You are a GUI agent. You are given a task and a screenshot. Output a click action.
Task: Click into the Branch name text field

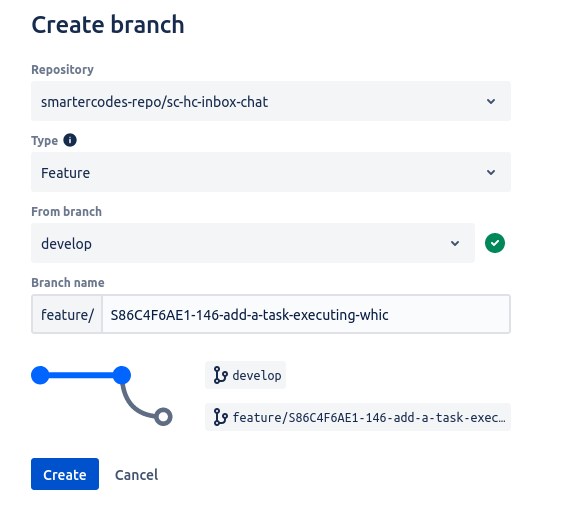coord(306,314)
